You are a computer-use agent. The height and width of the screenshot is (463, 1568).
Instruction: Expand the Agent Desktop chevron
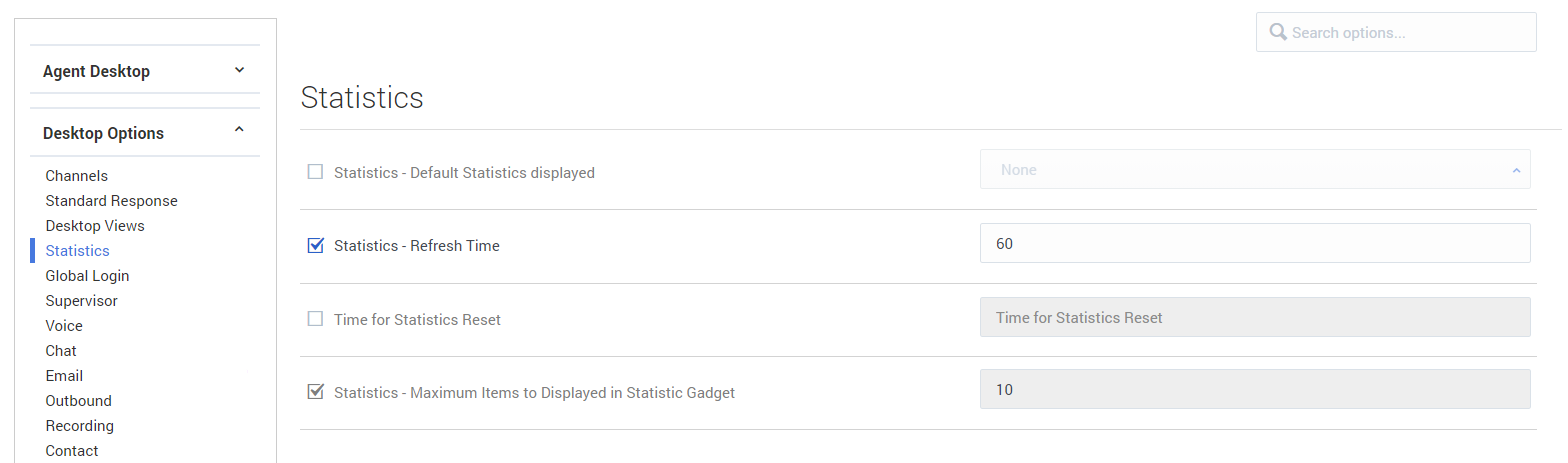(239, 70)
